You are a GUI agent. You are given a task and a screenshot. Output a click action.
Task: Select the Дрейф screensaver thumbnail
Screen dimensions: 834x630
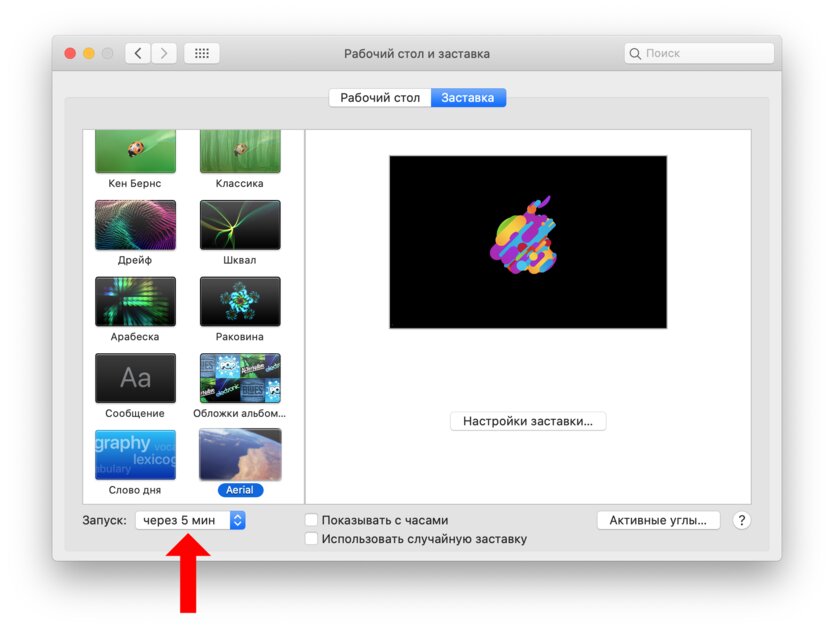click(135, 225)
